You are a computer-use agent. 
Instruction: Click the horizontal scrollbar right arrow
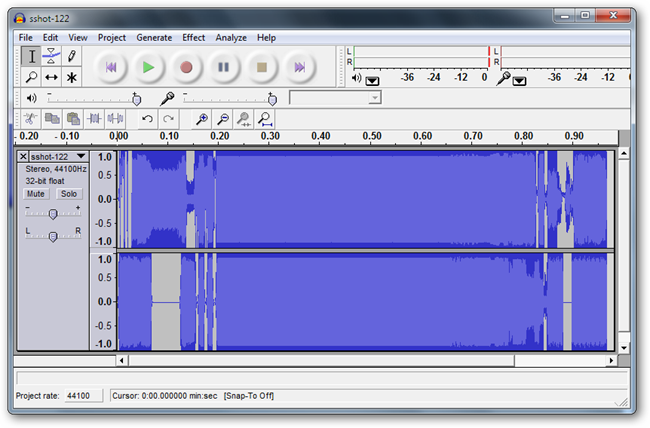click(611, 360)
